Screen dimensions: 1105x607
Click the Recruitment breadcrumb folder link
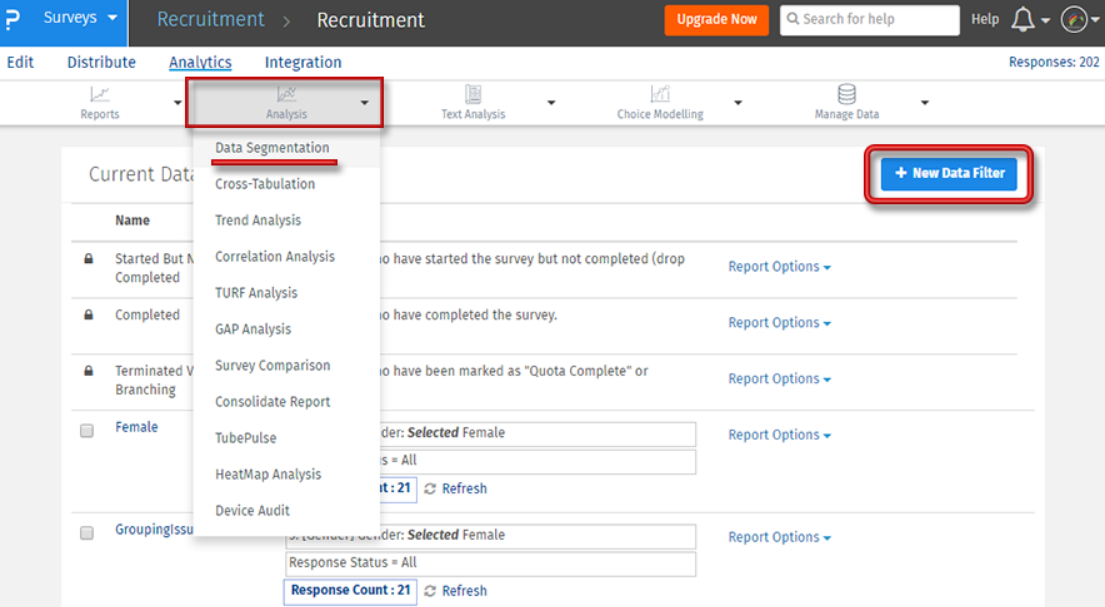click(210, 20)
